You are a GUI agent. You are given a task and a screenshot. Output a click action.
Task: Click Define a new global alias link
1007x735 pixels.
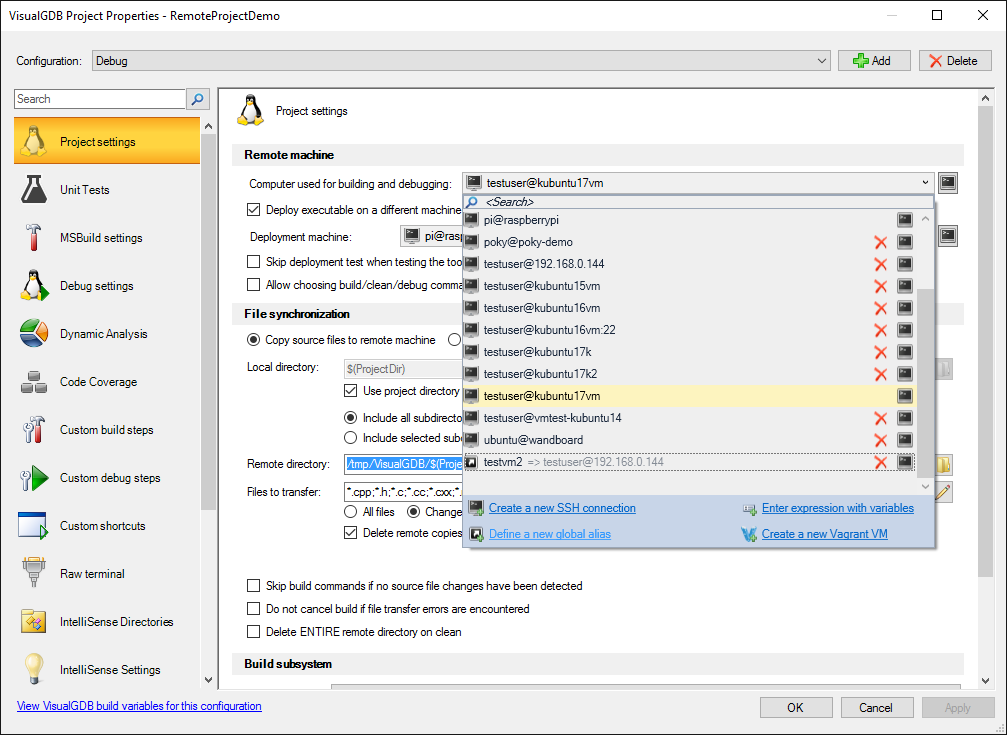point(550,534)
